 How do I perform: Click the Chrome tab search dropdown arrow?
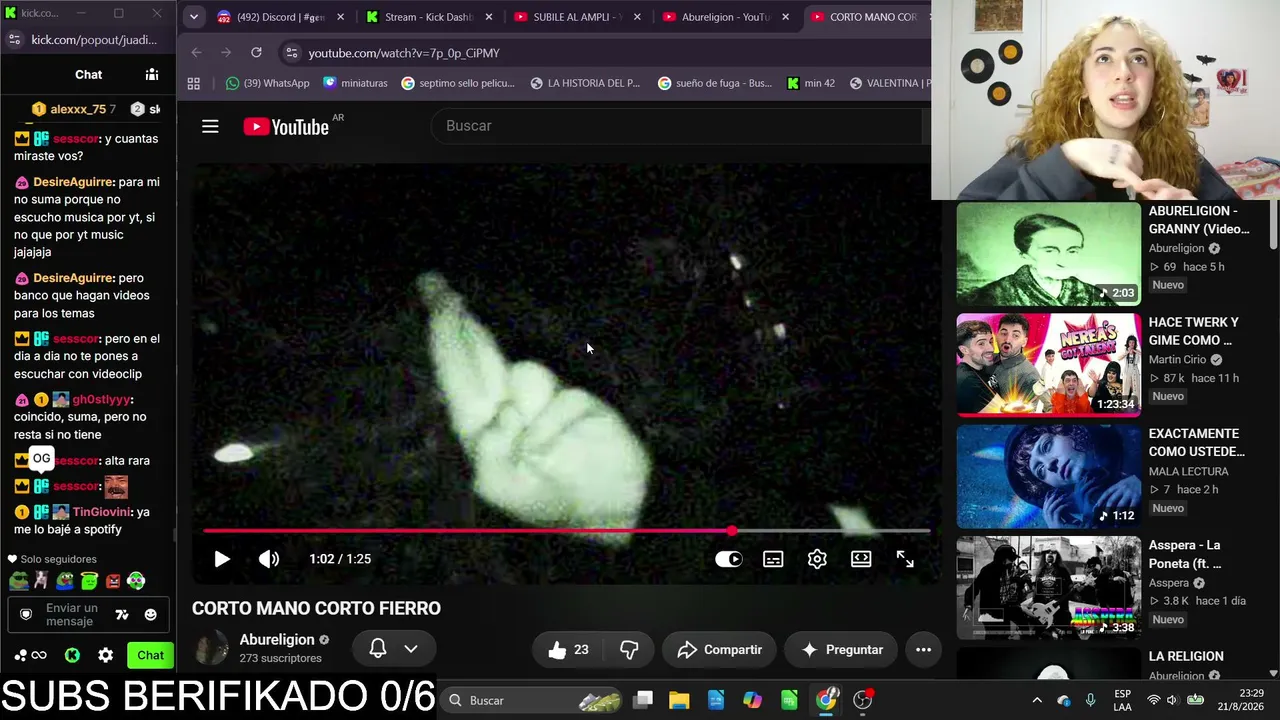(194, 17)
